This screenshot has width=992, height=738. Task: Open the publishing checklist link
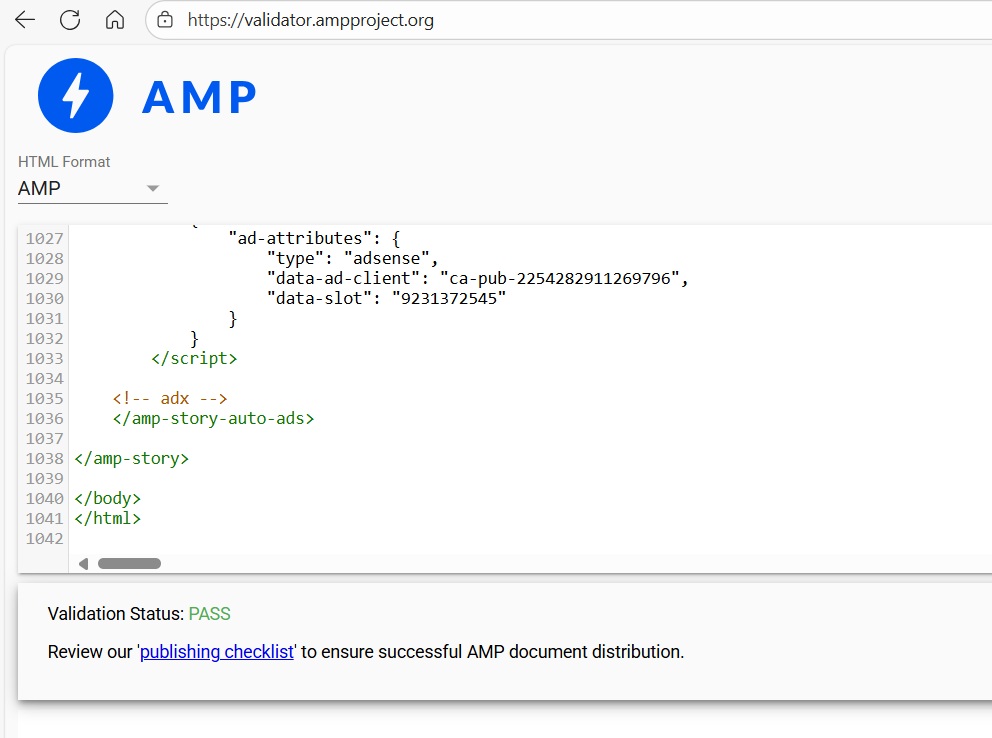point(217,651)
